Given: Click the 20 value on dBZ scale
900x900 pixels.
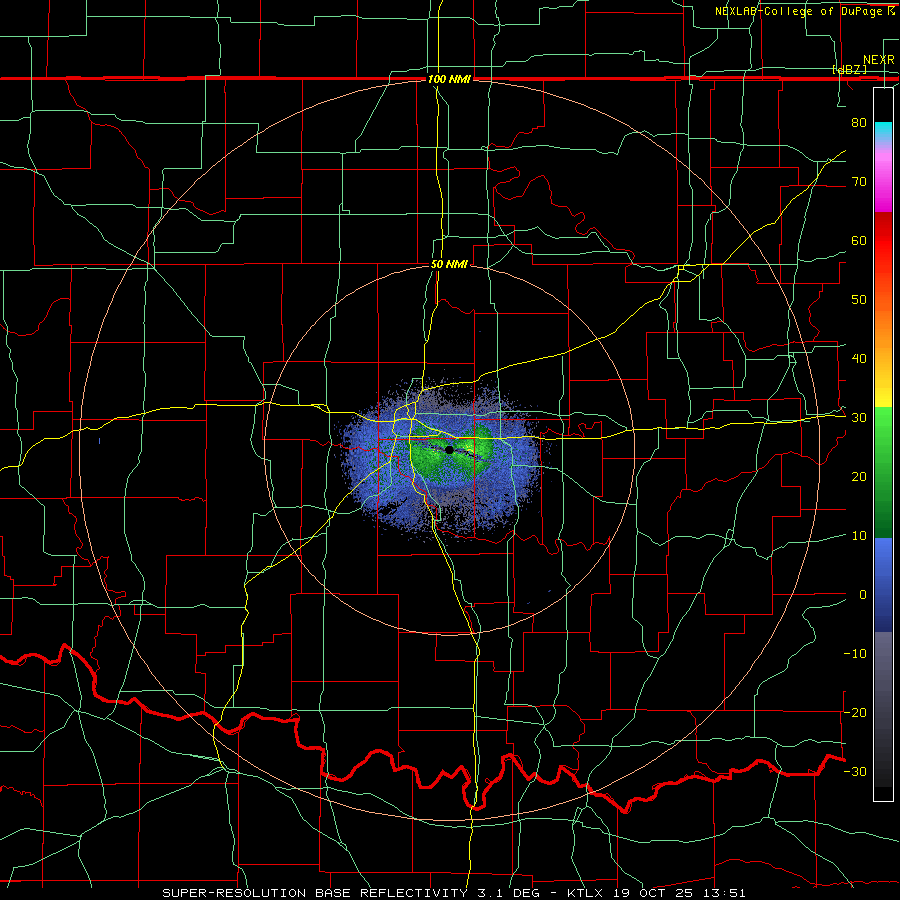Looking at the screenshot, I should point(859,477).
